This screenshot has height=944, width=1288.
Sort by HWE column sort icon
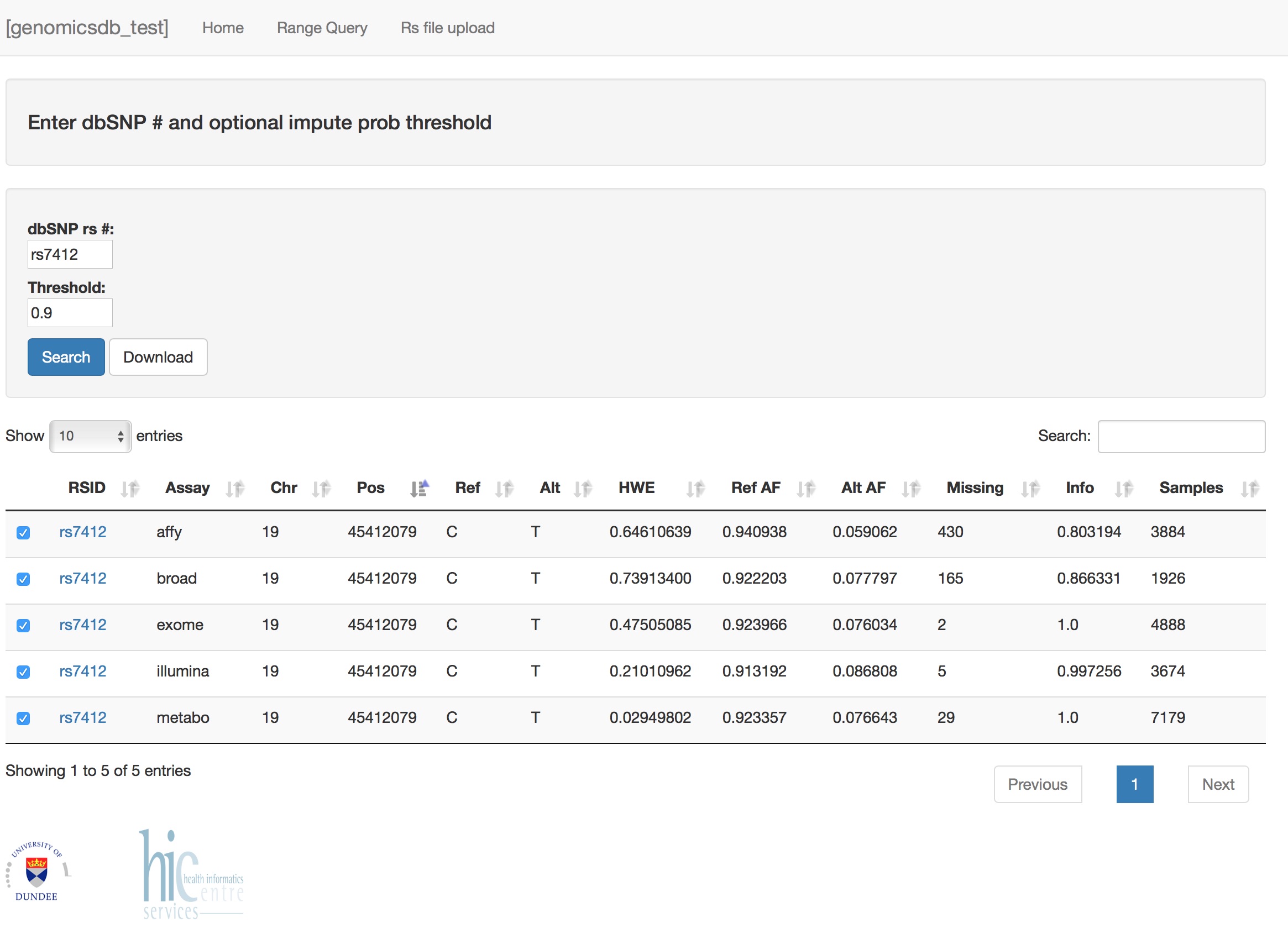[695, 489]
